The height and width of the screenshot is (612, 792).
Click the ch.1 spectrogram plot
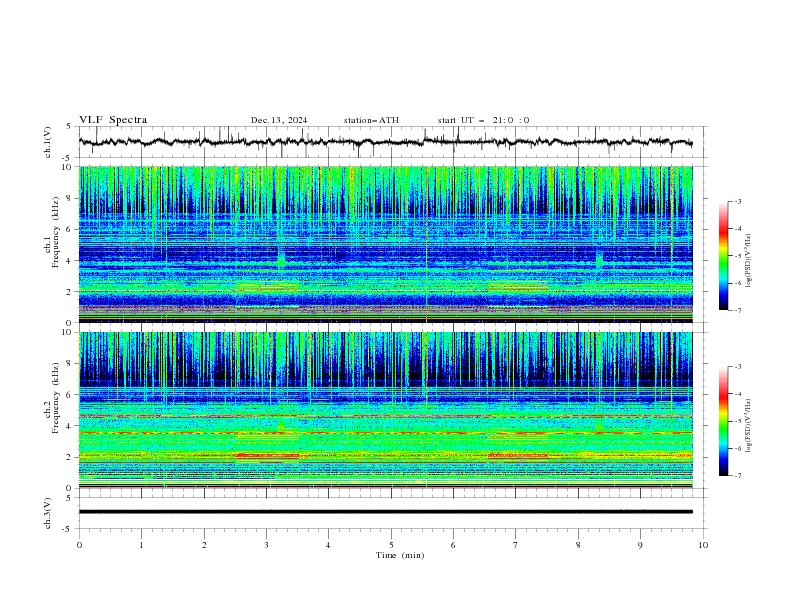point(386,244)
